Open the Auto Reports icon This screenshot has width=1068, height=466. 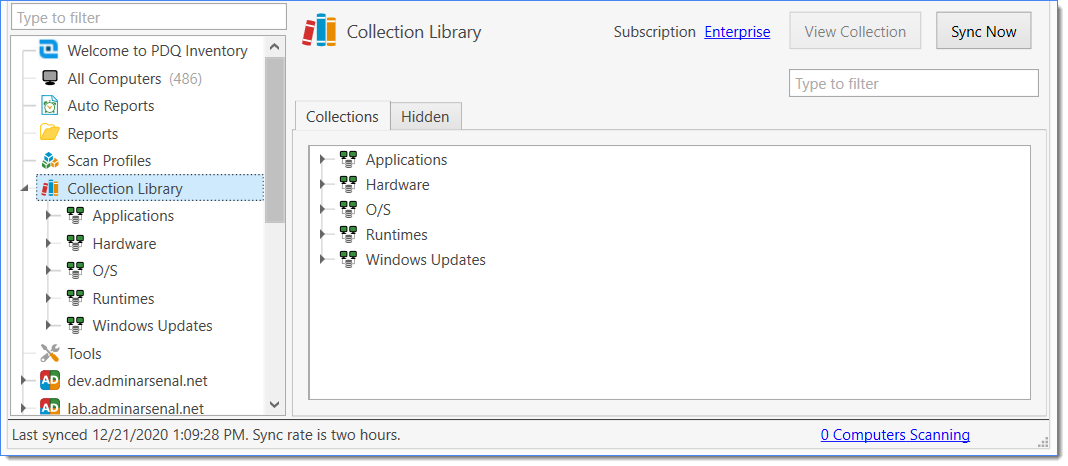pyautogui.click(x=49, y=106)
